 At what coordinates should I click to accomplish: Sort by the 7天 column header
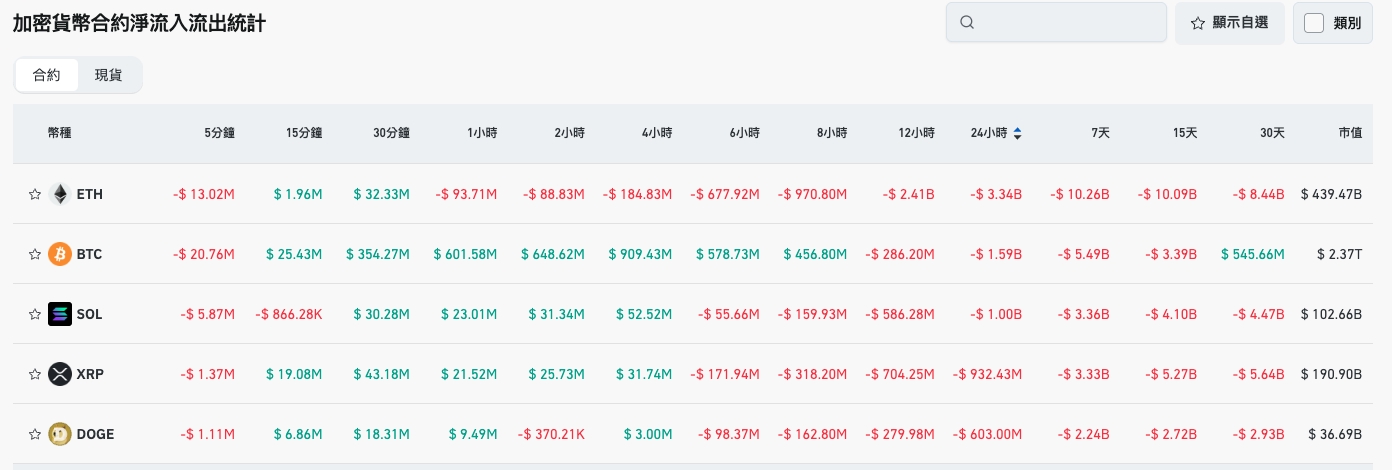(1100, 133)
